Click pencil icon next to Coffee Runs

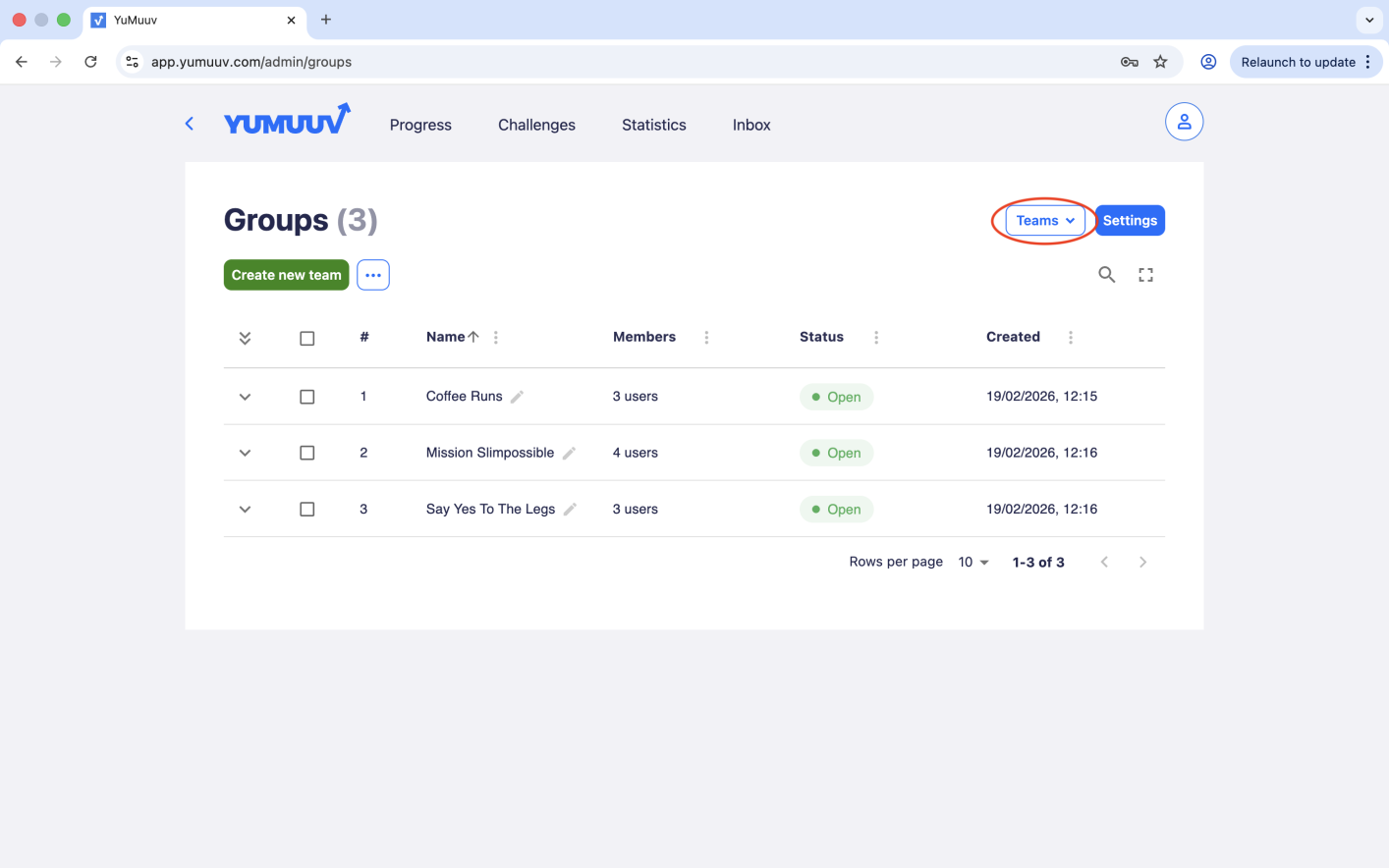518,397
